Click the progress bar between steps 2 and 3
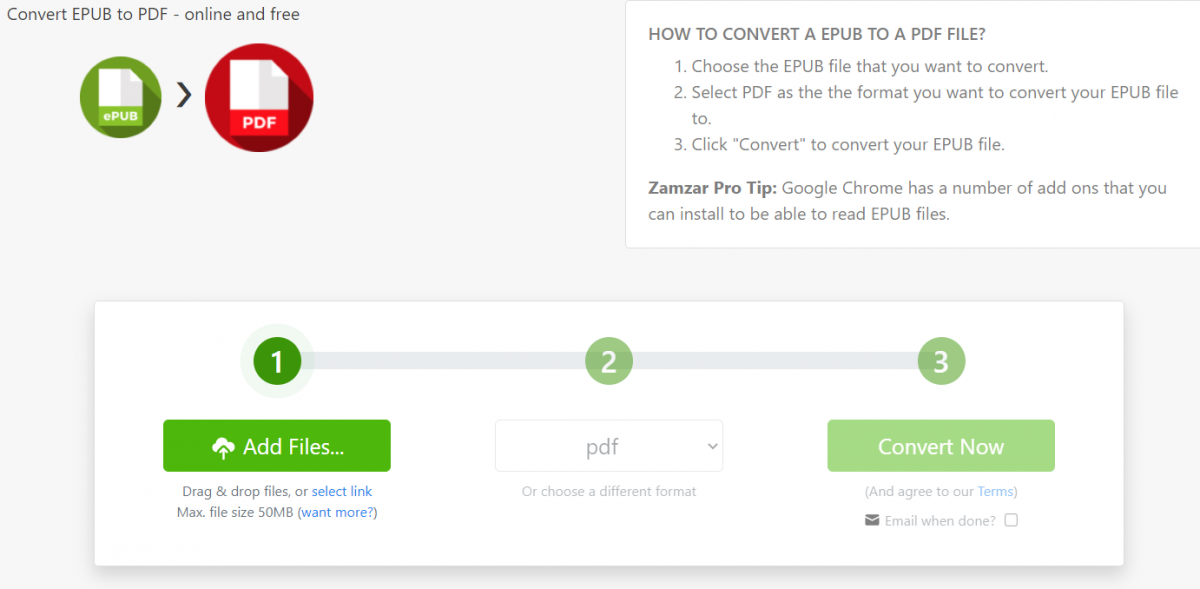Viewport: 1200px width, 589px height. (775, 361)
